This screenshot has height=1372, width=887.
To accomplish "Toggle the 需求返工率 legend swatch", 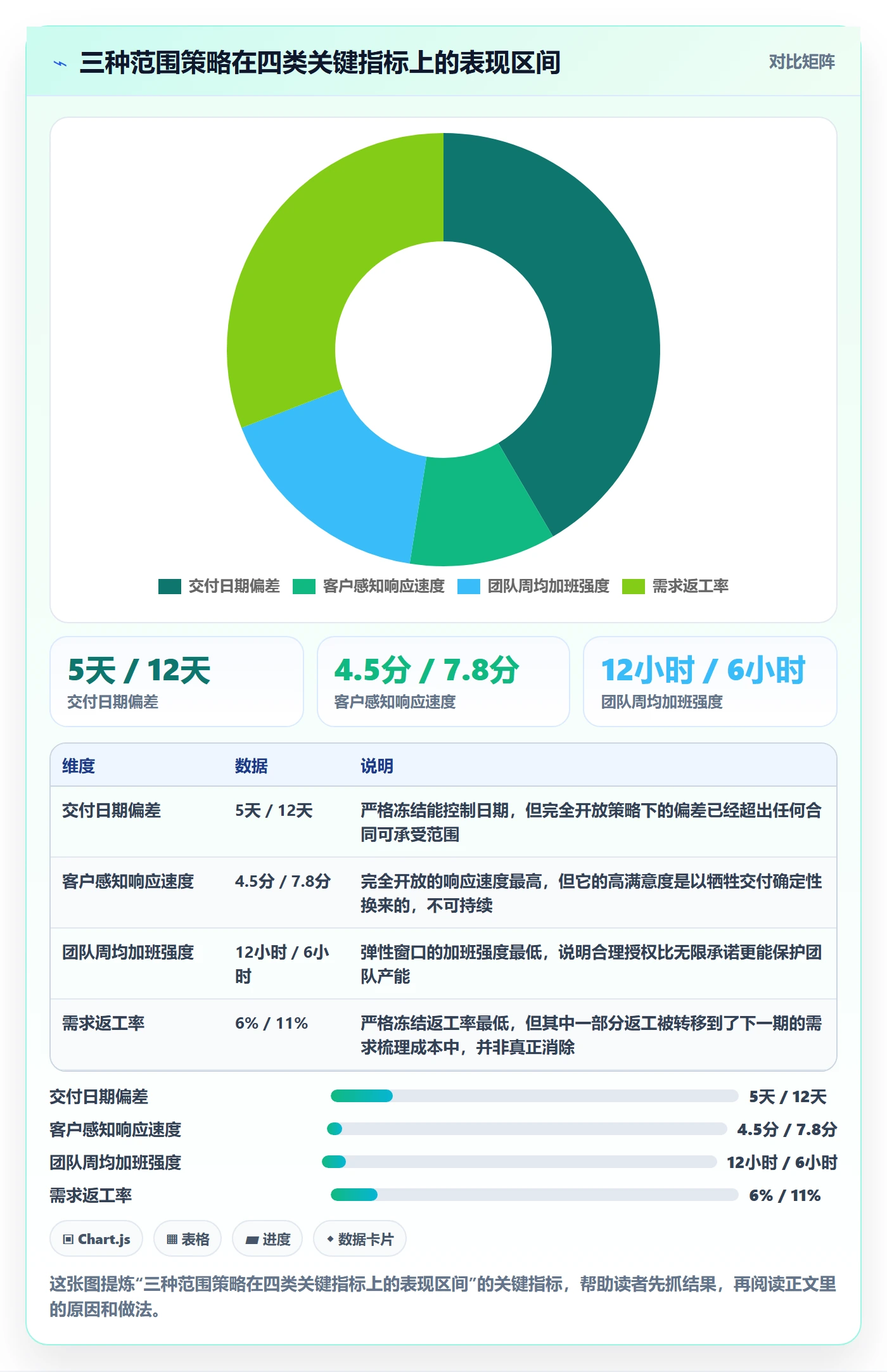I will coord(634,587).
